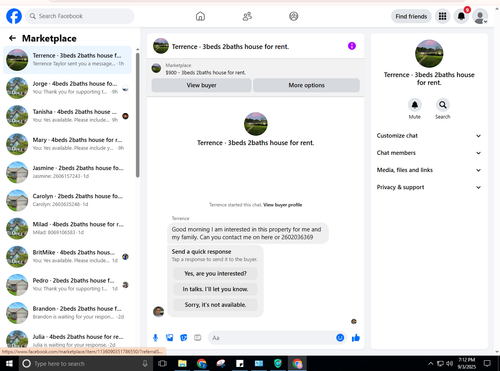Click the Windows taskbar search box

[x=86, y=363]
